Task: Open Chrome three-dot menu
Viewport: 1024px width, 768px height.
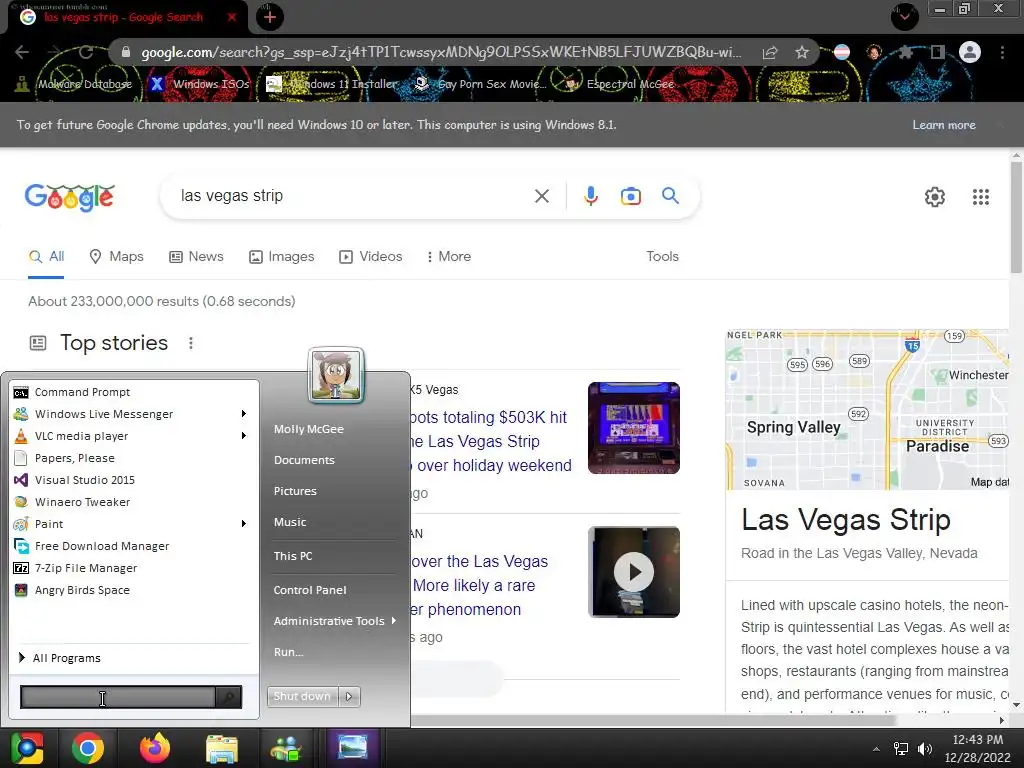Action: coord(1002,52)
